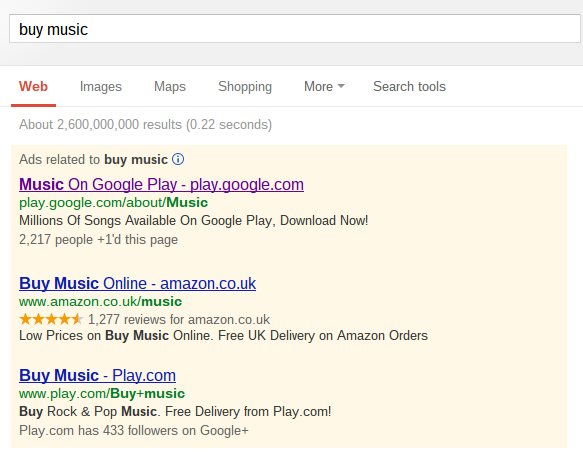
Task: Click 'Ads related to buy music' label
Action: (93, 160)
